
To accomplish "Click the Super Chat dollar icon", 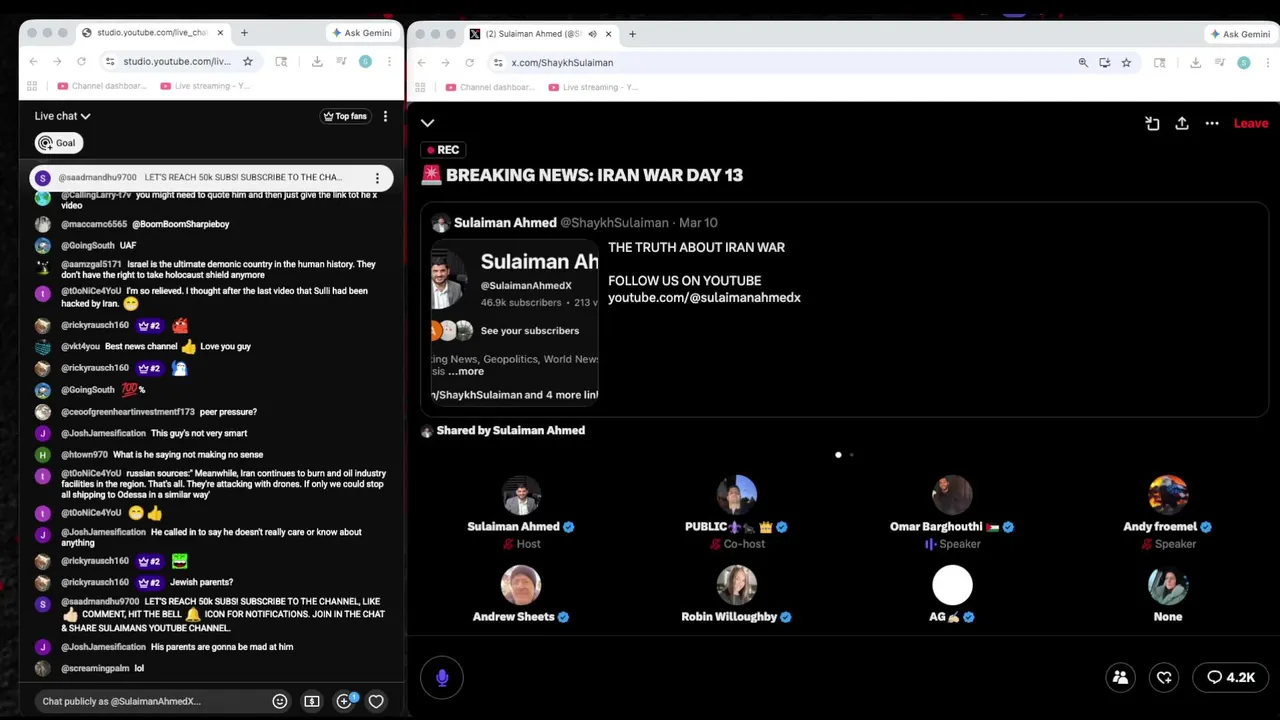I will (312, 701).
